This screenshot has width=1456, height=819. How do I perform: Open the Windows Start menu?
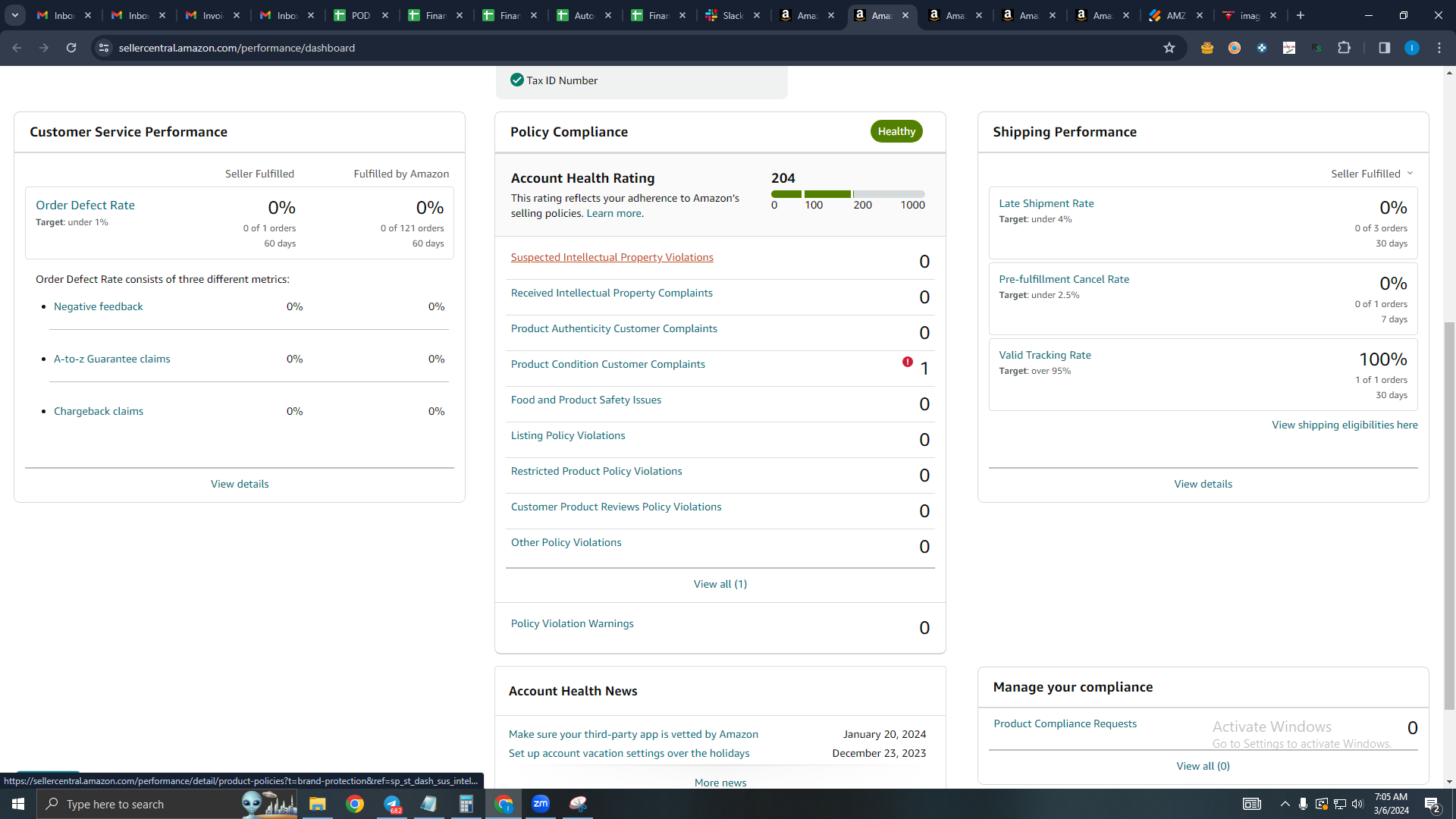tap(18, 804)
